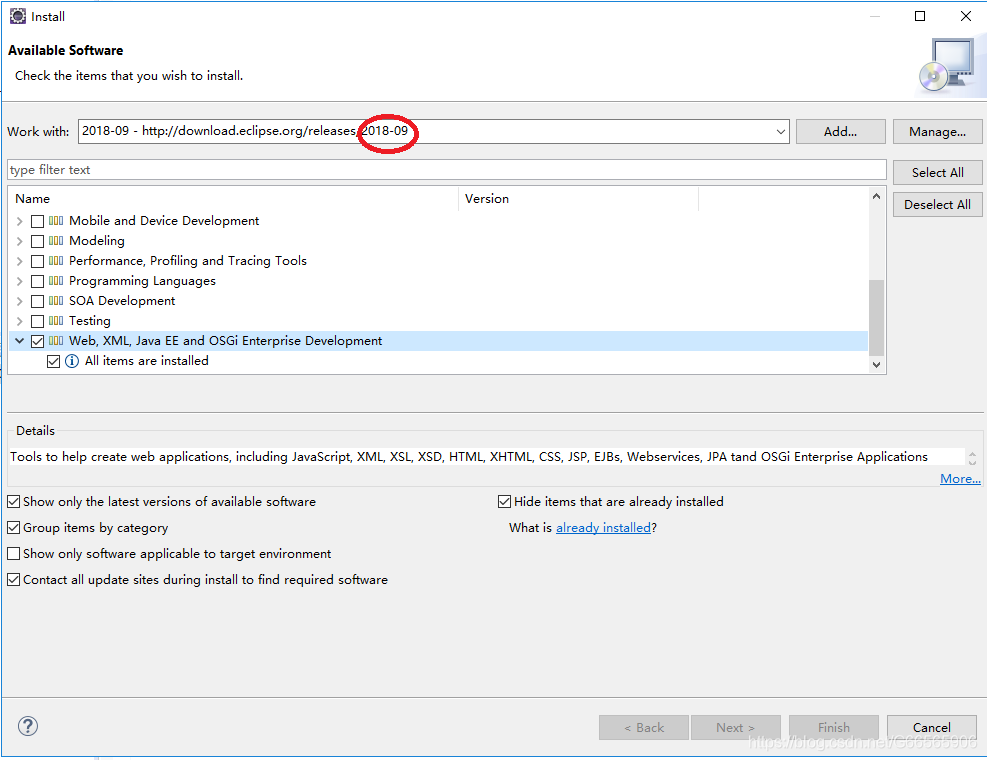Check the Programming Languages checkbox
The width and height of the screenshot is (987, 761).
[37, 281]
